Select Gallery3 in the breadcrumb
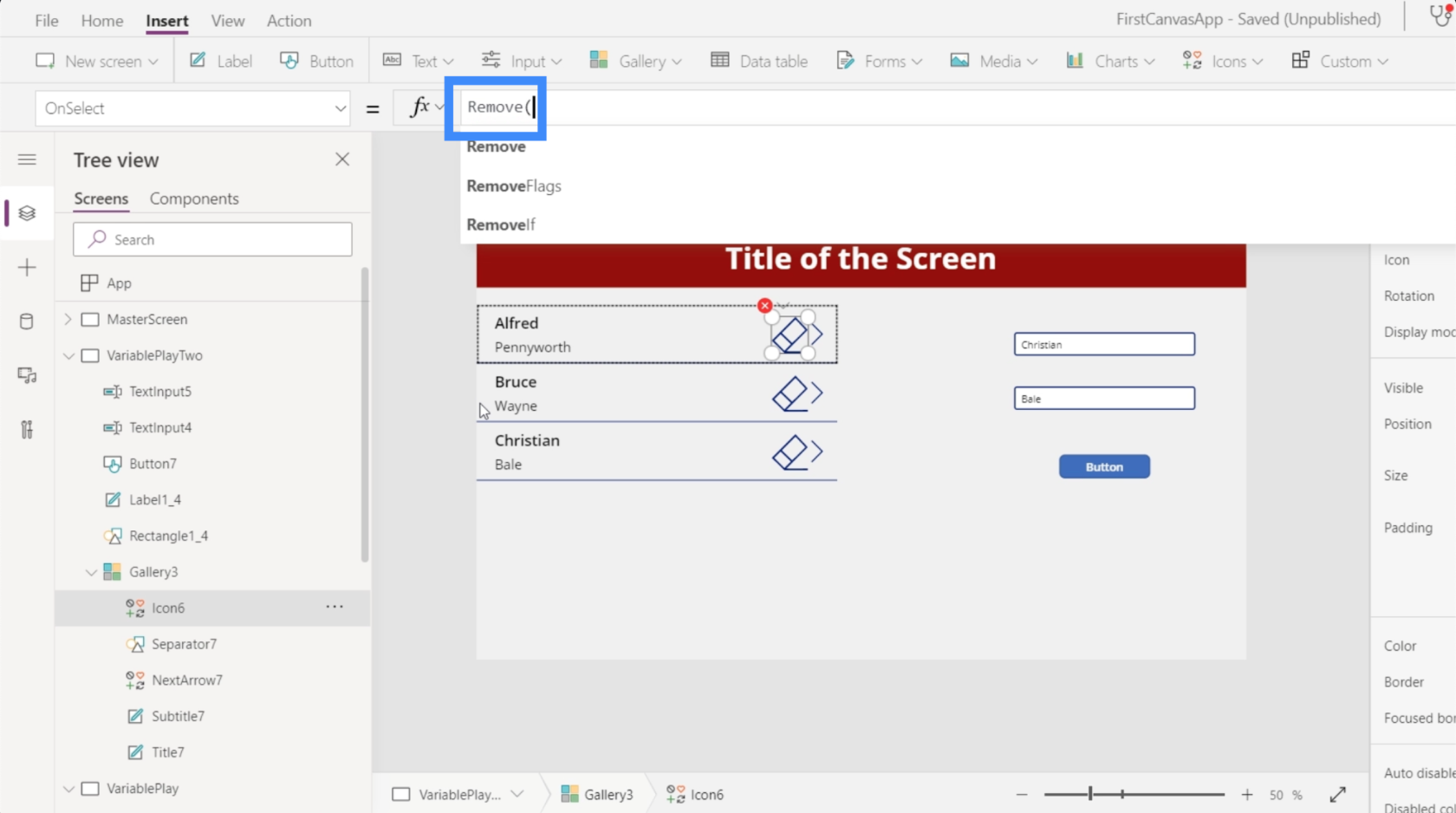Viewport: 1456px width, 813px height. [x=597, y=794]
